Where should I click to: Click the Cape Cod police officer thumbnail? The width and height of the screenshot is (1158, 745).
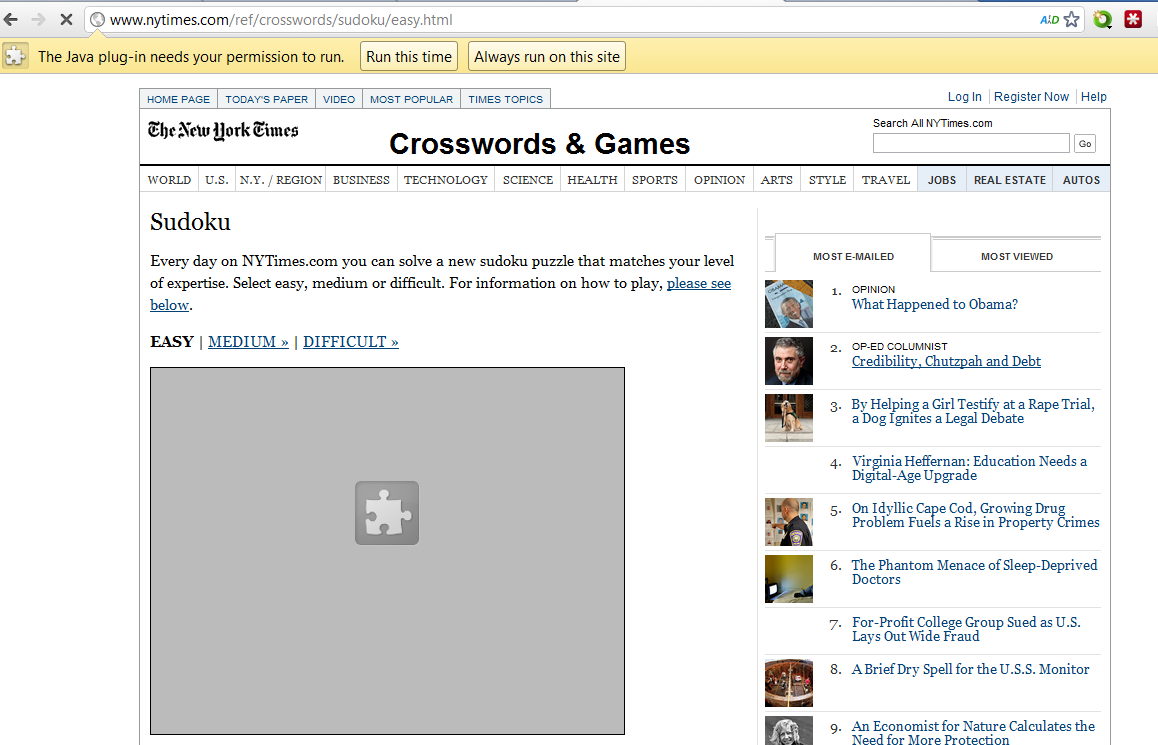pyautogui.click(x=789, y=522)
